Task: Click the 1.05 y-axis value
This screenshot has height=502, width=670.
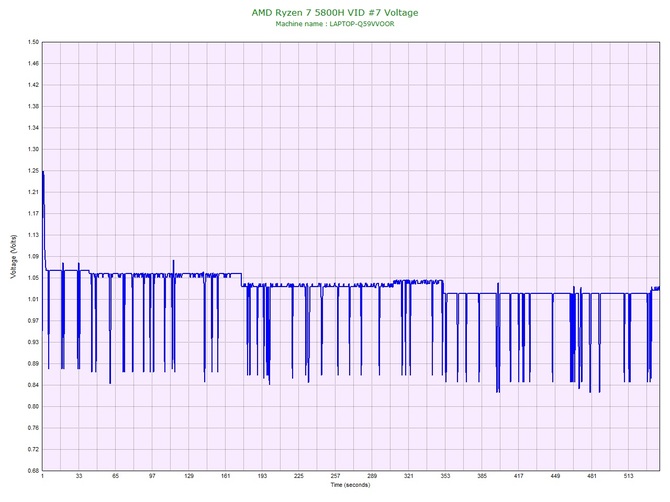Action: 33,278
